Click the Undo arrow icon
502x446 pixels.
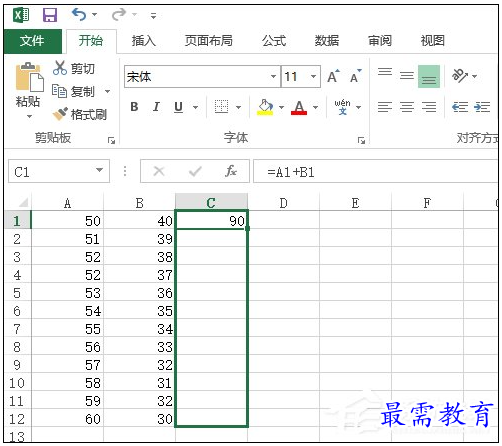(x=80, y=15)
